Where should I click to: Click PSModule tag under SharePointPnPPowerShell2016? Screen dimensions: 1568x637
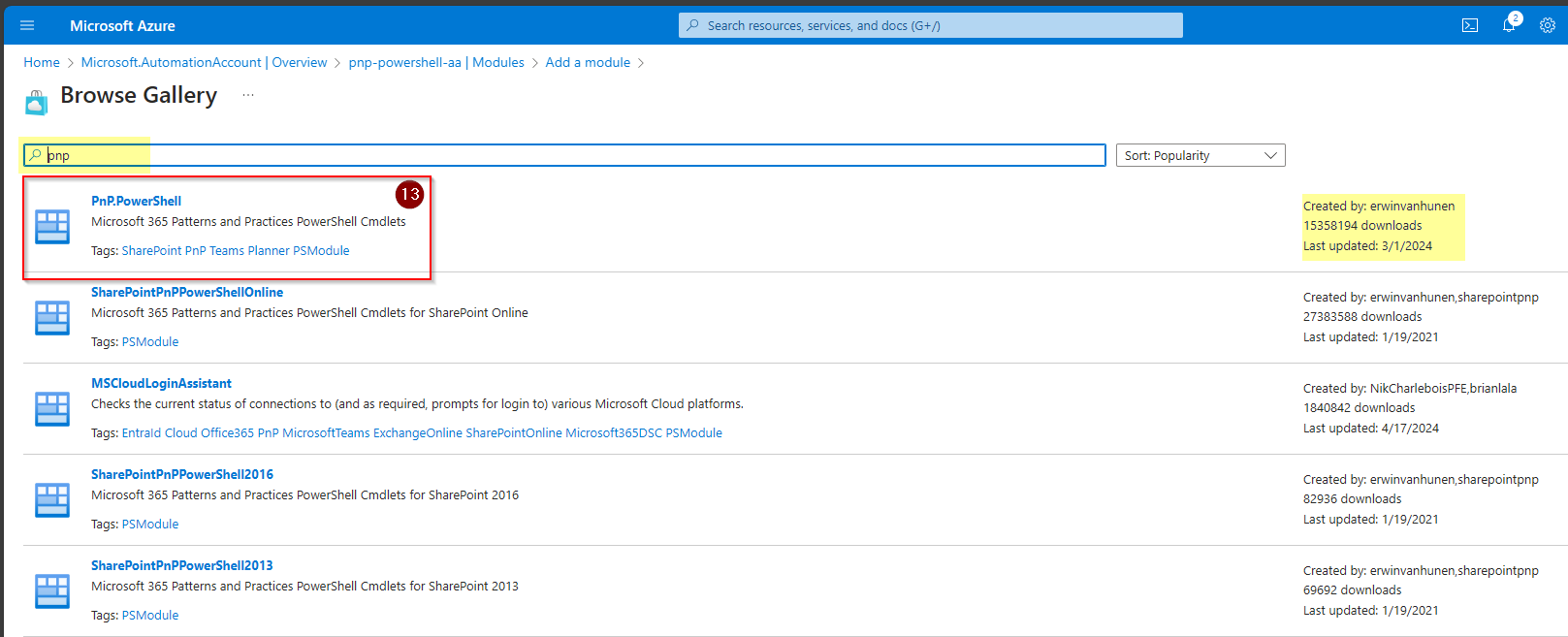click(x=150, y=524)
